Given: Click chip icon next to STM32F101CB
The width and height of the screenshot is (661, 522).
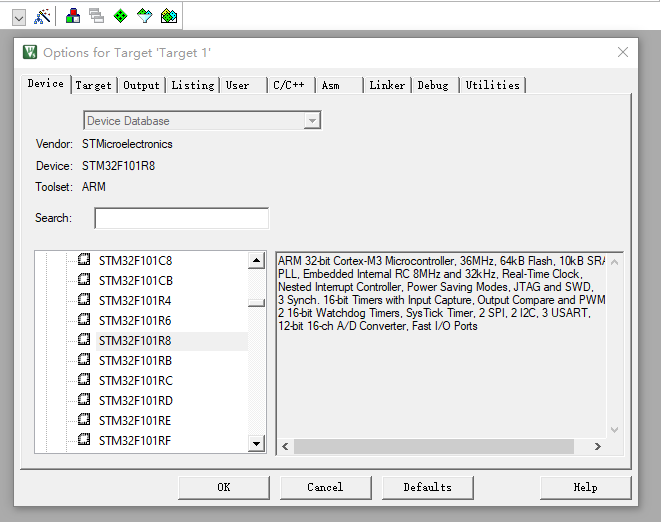Looking at the screenshot, I should point(84,279).
